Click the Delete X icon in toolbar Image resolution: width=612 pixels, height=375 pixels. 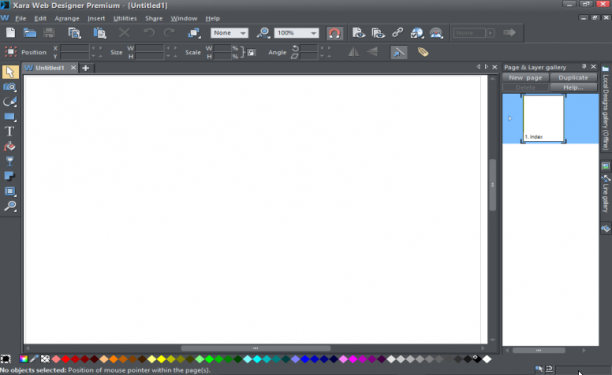[x=124, y=33]
